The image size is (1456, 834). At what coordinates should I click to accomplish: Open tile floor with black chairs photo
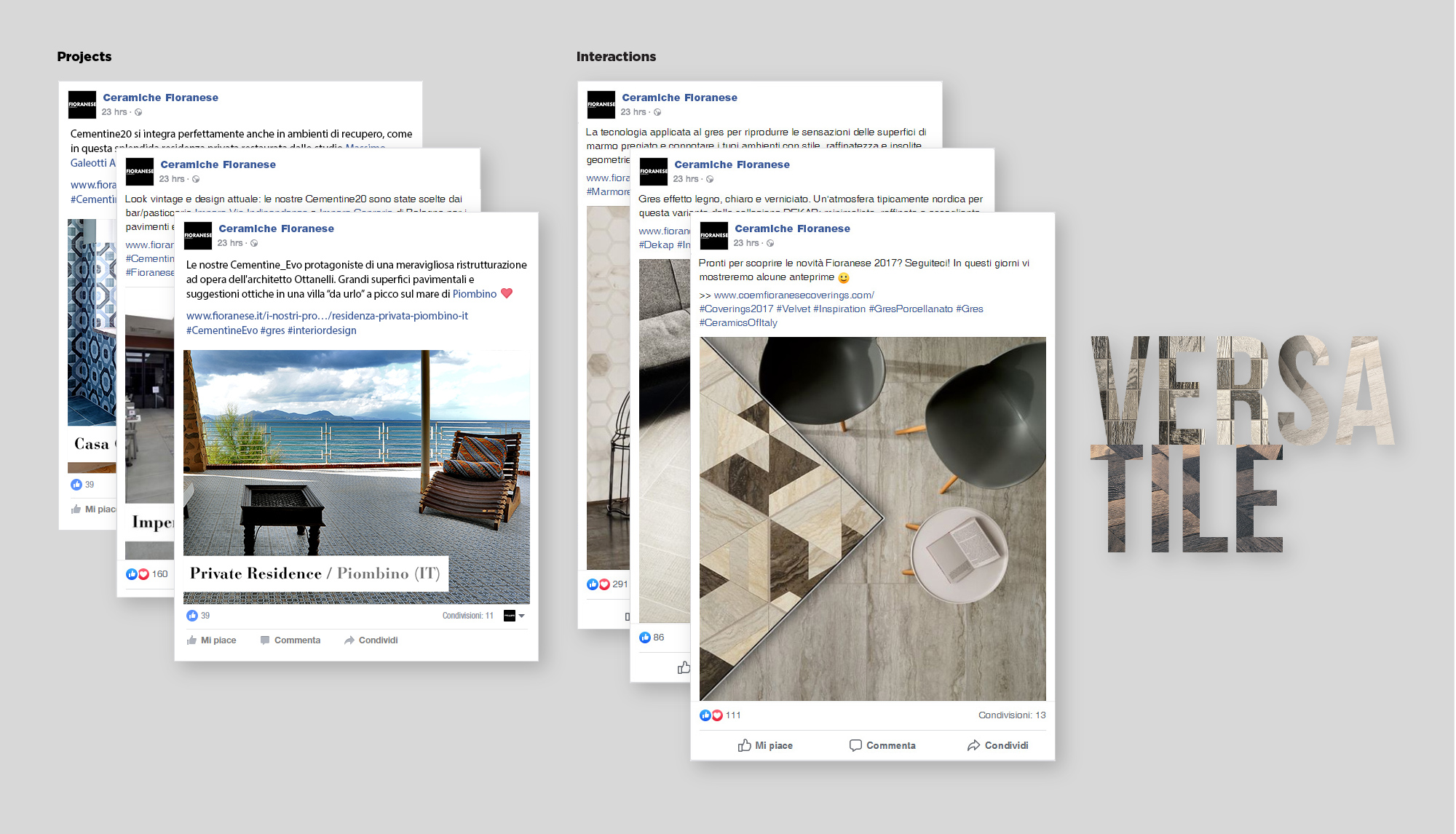coord(873,519)
